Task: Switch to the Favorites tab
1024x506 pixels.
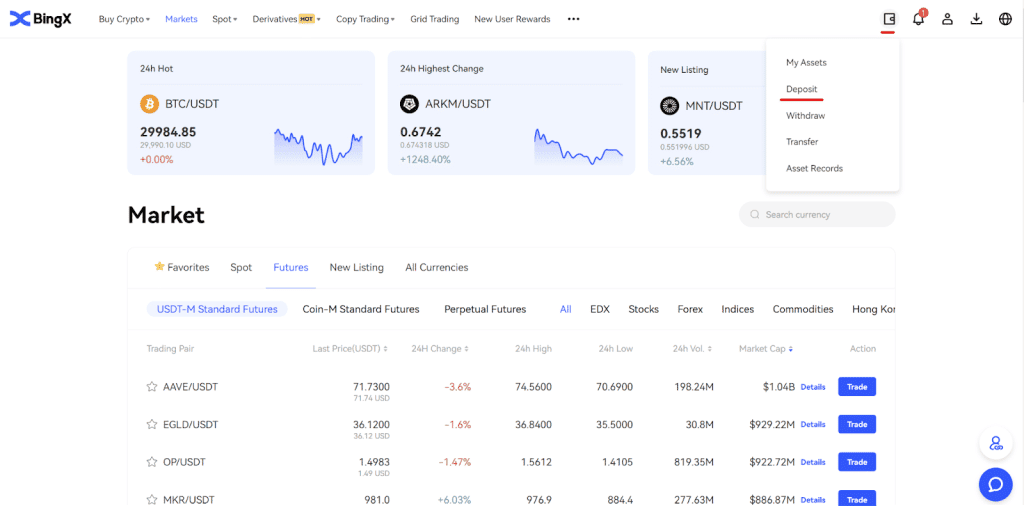Action: point(182,267)
